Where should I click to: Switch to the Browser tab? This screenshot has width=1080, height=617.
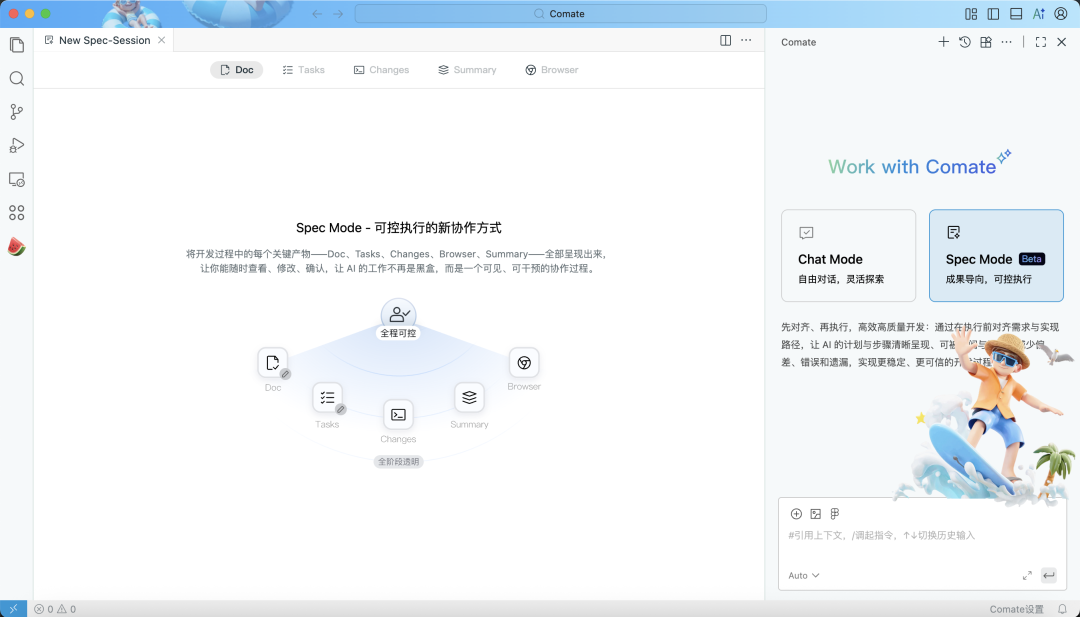[552, 70]
